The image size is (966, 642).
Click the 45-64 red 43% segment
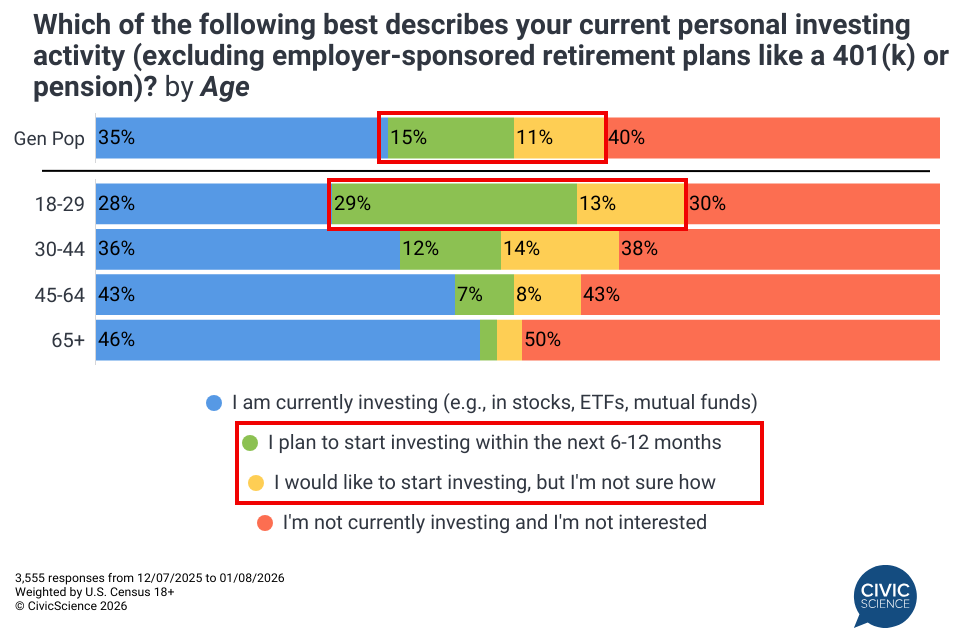pyautogui.click(x=760, y=295)
